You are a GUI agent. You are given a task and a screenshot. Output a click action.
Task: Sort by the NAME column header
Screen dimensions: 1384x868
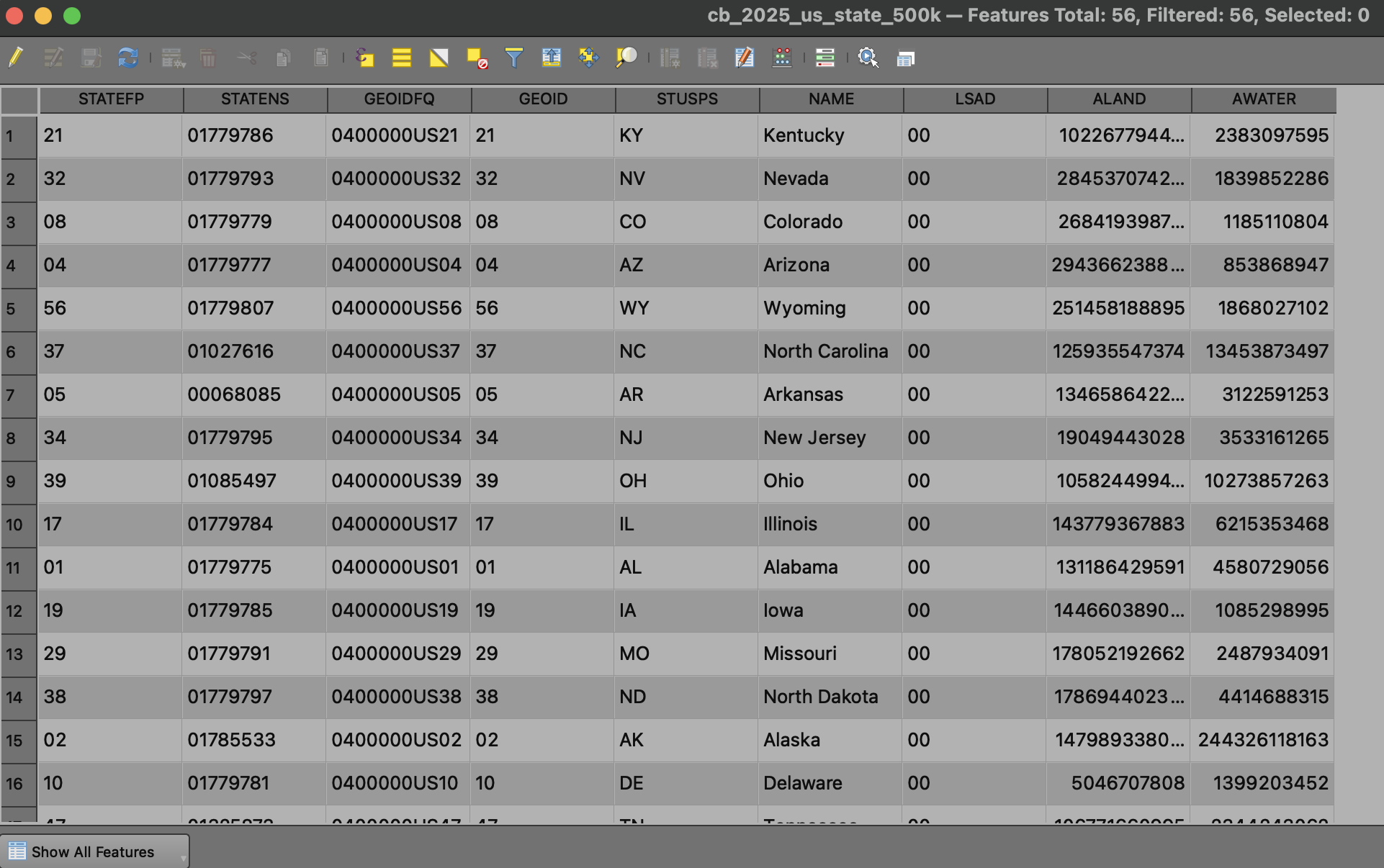tap(832, 99)
